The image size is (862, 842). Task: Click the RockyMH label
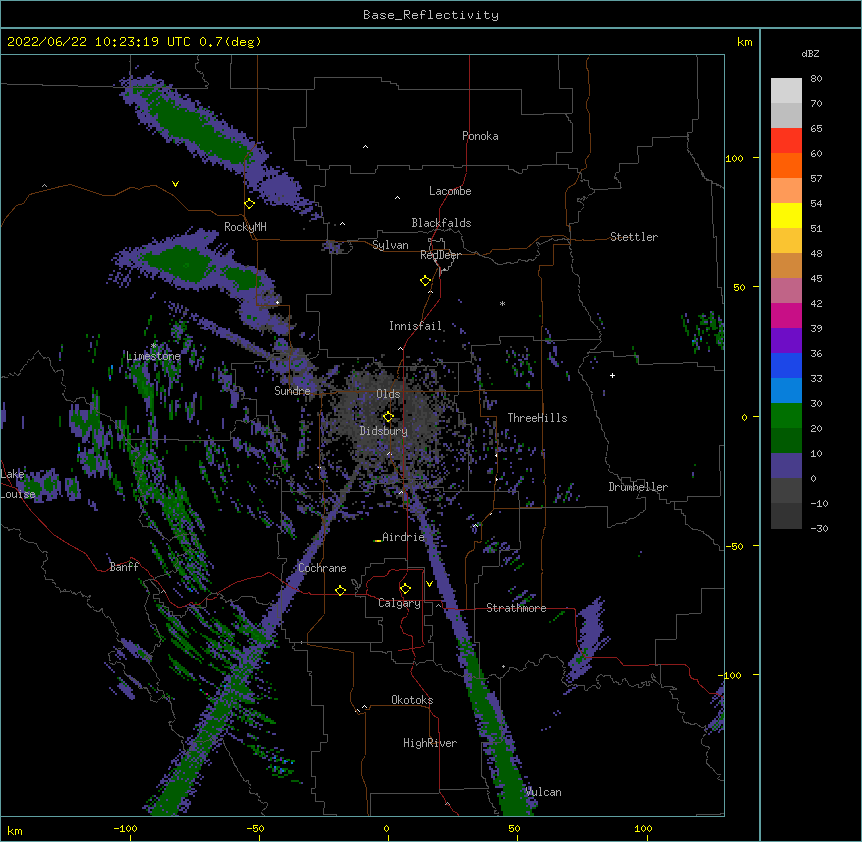coord(245,227)
